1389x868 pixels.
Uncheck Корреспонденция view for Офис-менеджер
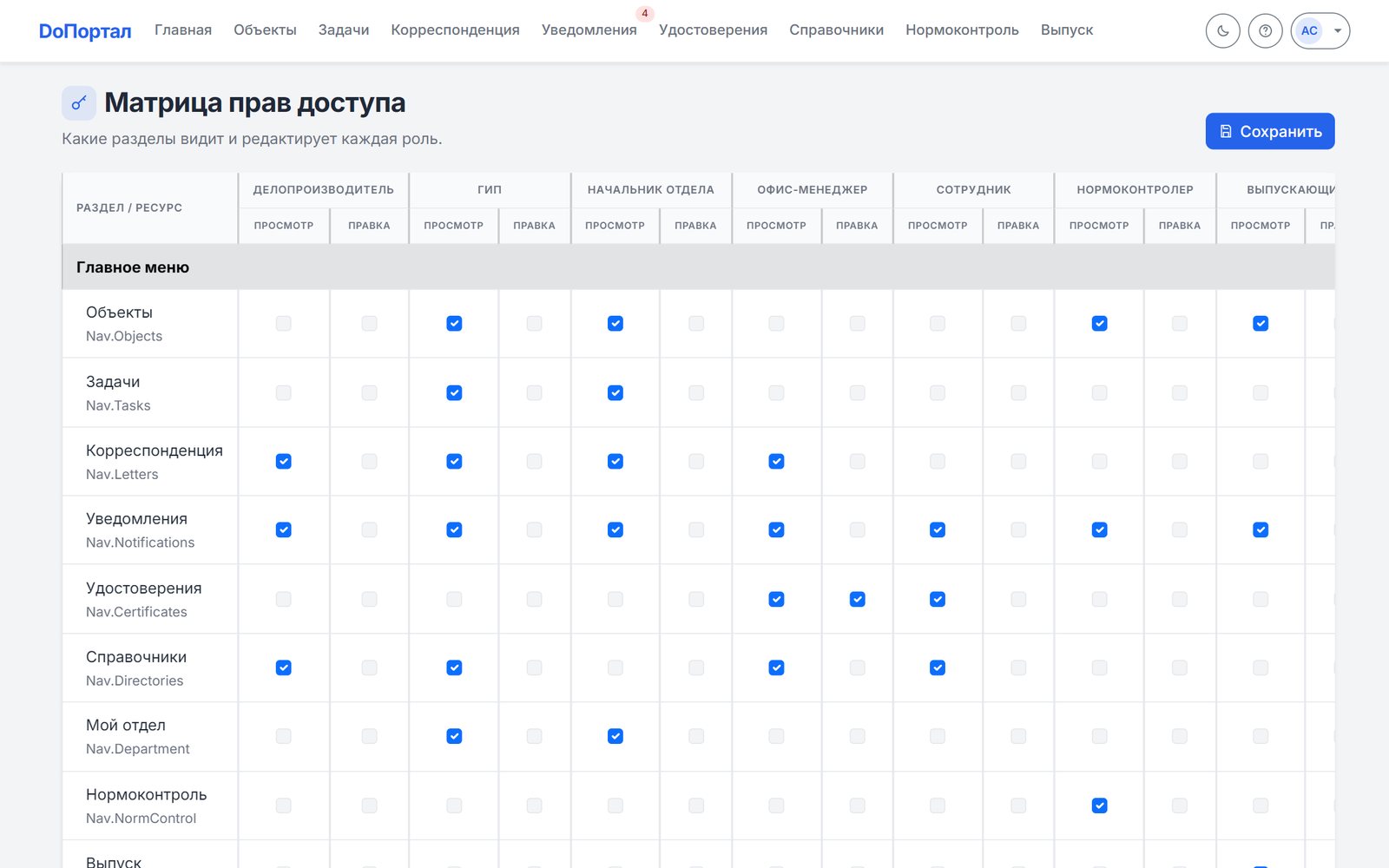(776, 462)
